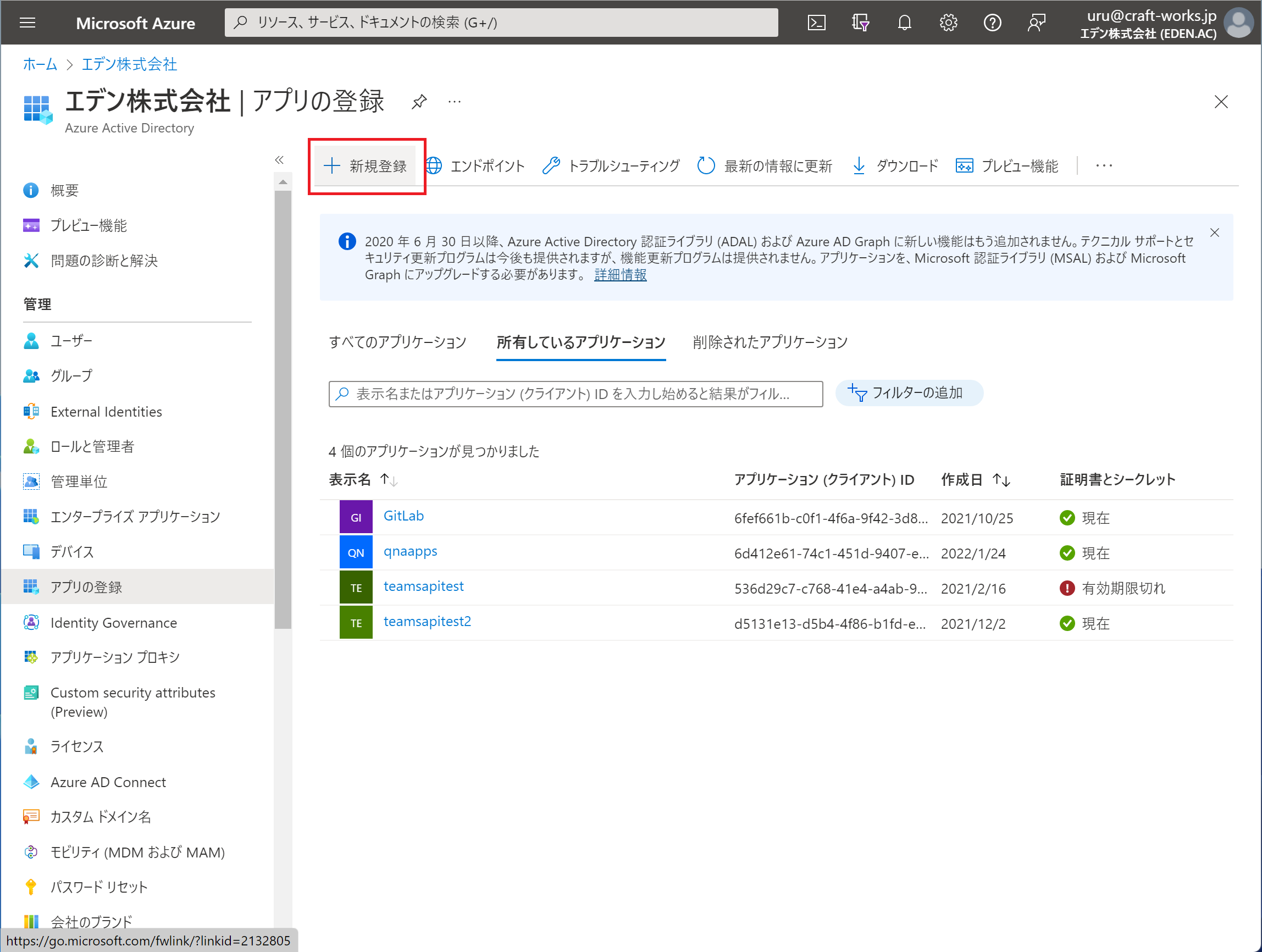Open feedback icon in header
This screenshot has height=952, width=1262.
[1036, 23]
